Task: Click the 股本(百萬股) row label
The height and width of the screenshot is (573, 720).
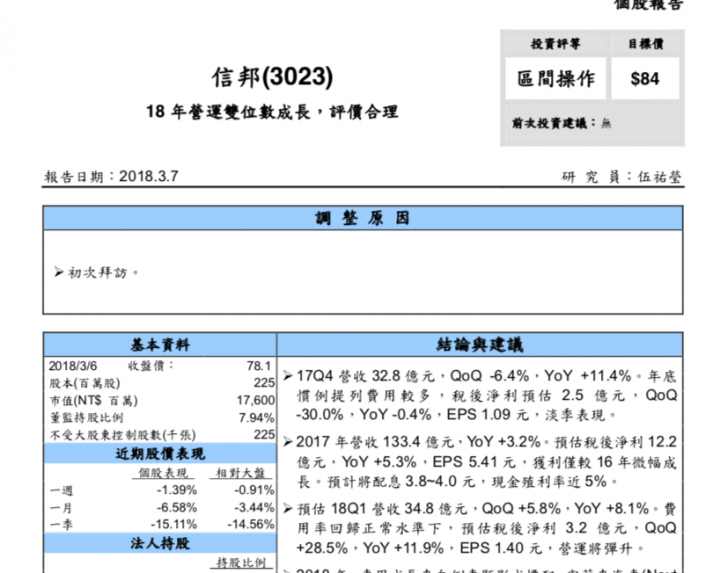Action: [84, 383]
